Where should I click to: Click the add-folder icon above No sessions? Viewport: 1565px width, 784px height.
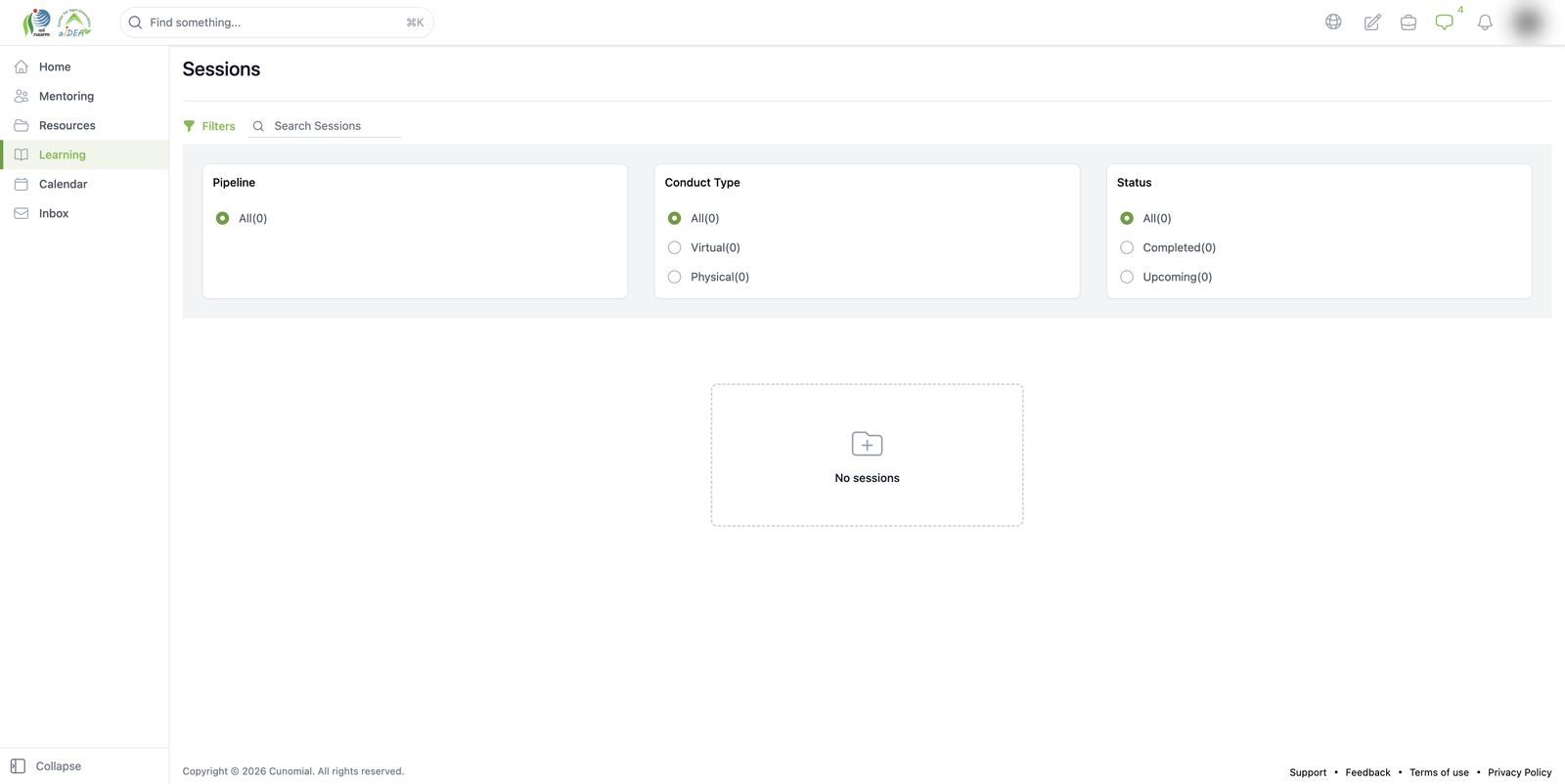point(867,444)
